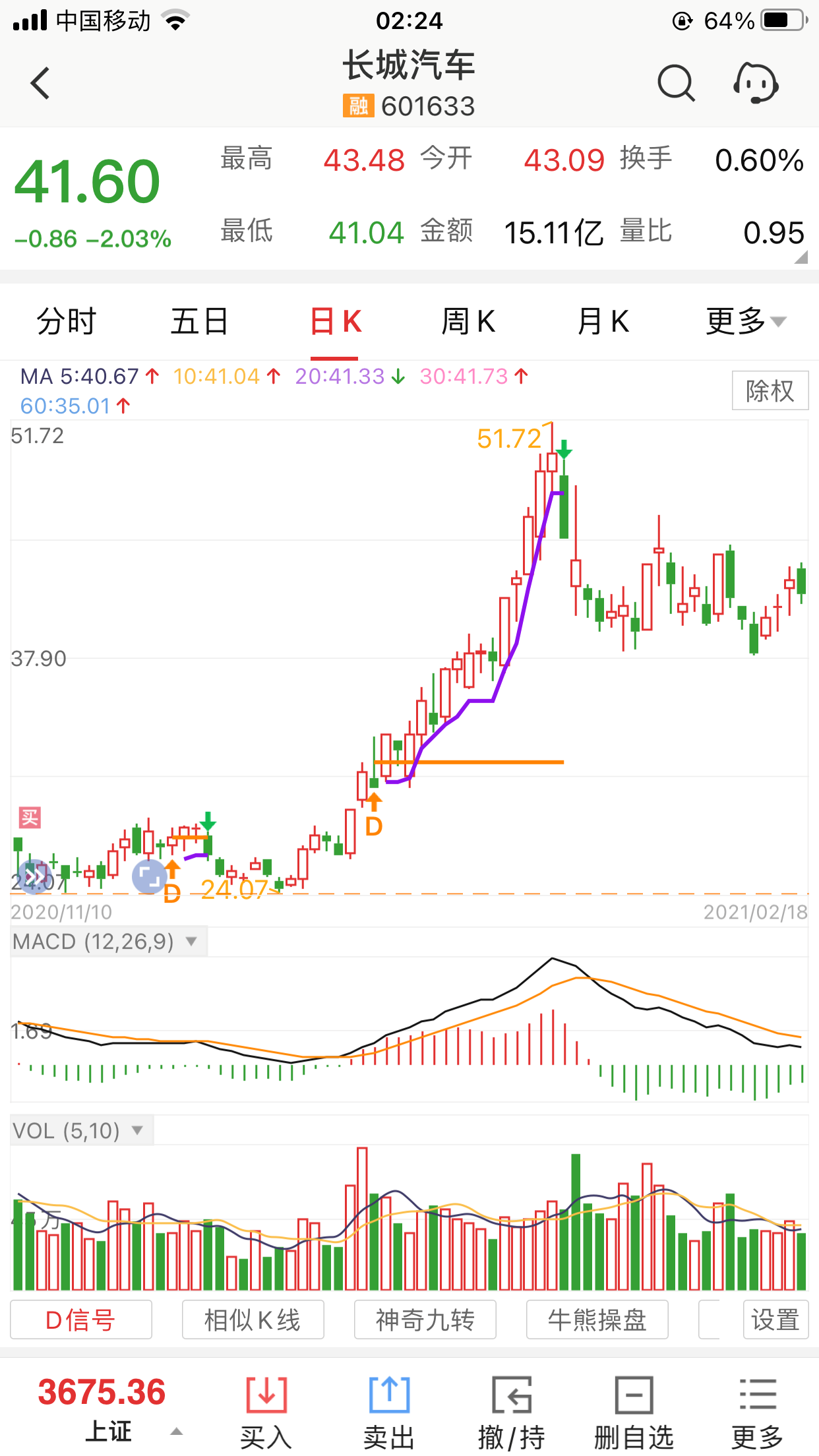Tap the 量比 0.95 value
819x1456 pixels.
point(774,233)
